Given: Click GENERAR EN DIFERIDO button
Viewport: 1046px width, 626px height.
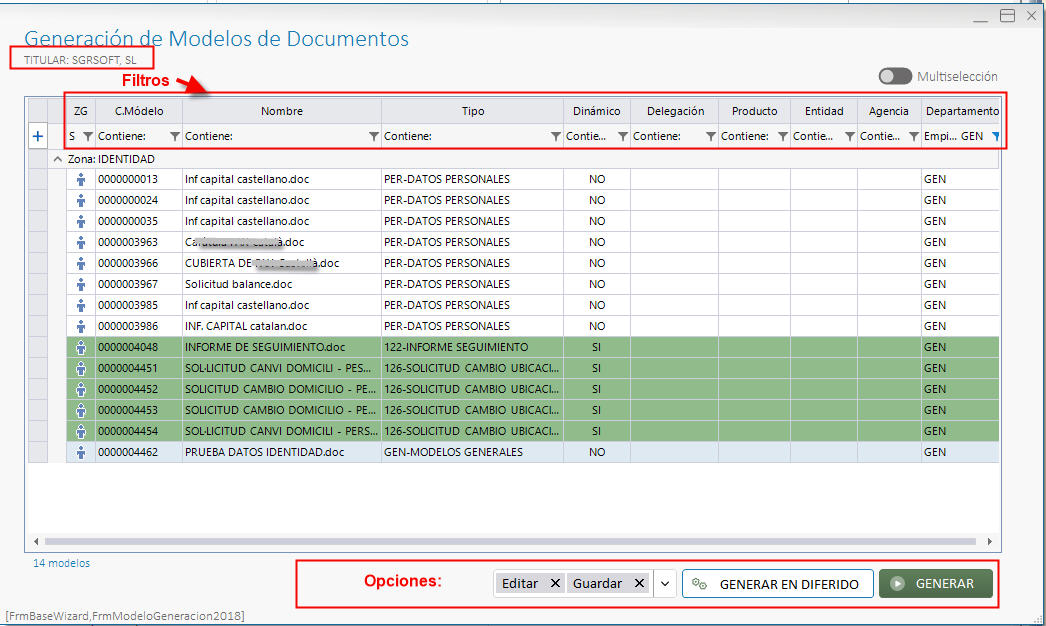Looking at the screenshot, I should click(777, 584).
